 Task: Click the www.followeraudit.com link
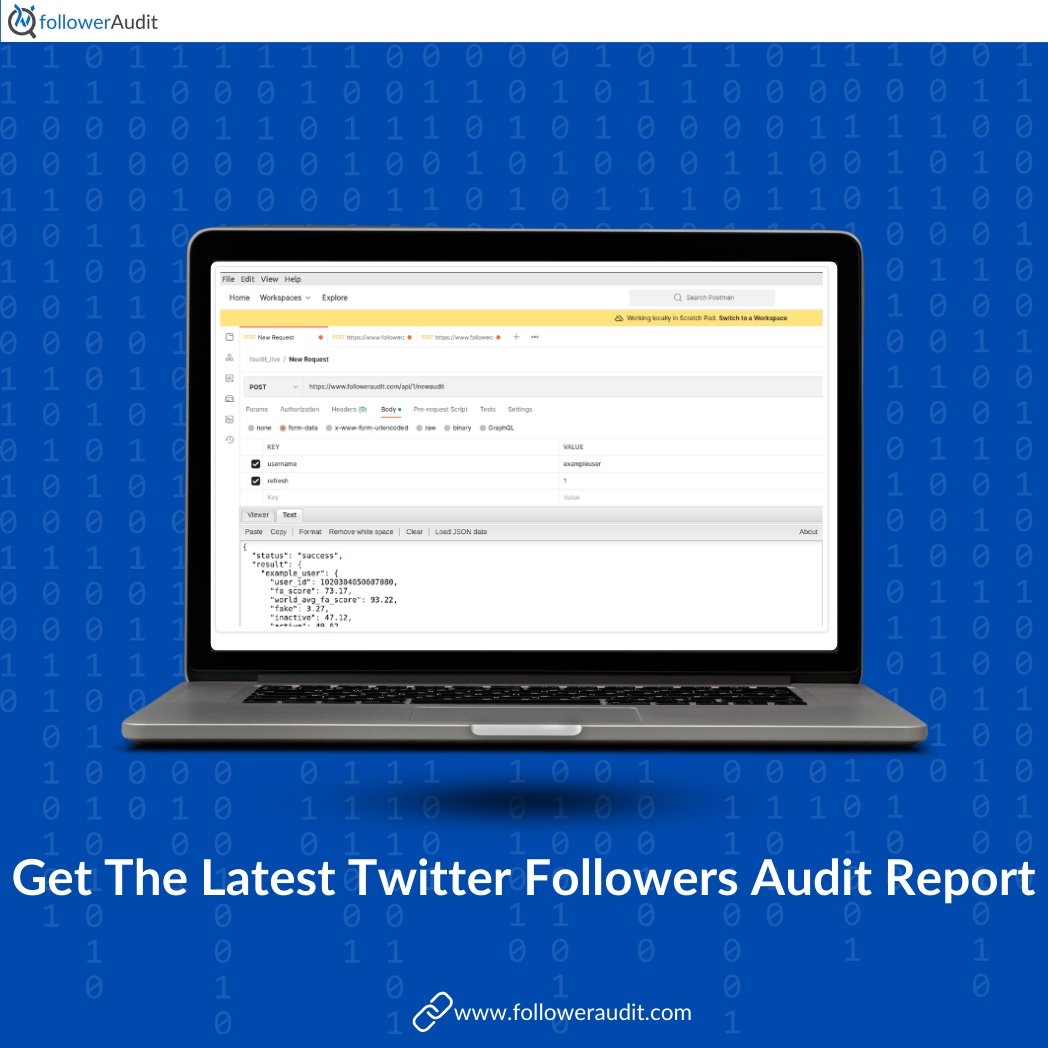pyautogui.click(x=572, y=1012)
